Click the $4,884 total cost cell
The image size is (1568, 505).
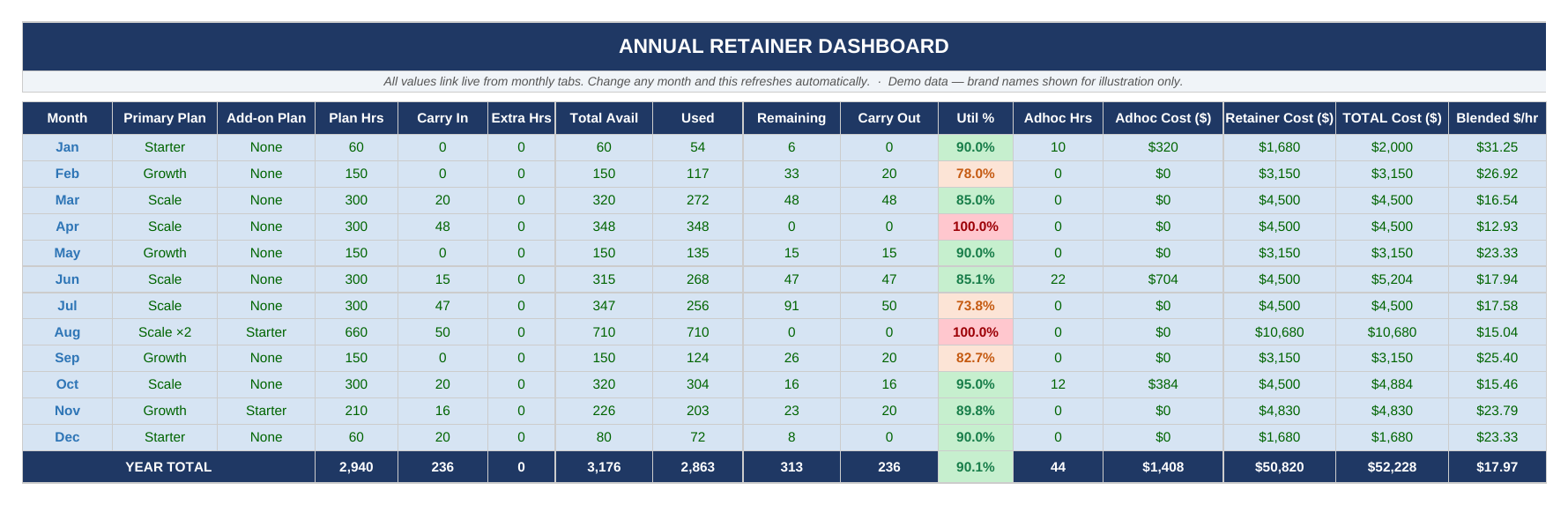click(x=1392, y=384)
